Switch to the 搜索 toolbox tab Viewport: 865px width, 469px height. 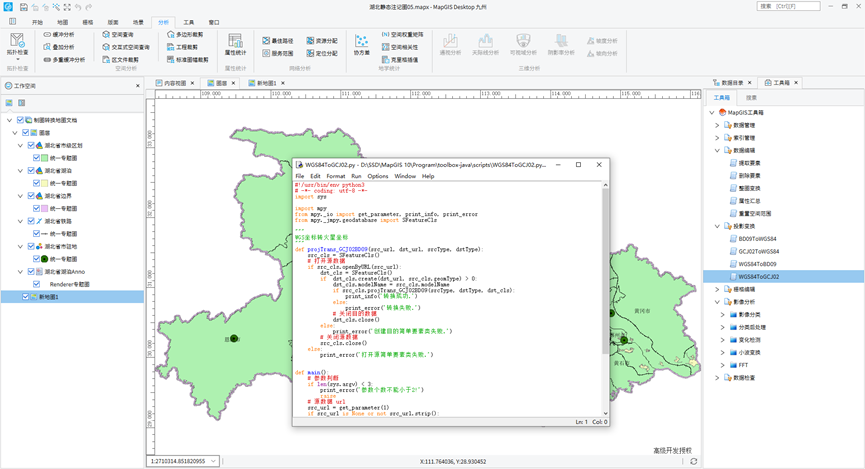(x=751, y=98)
